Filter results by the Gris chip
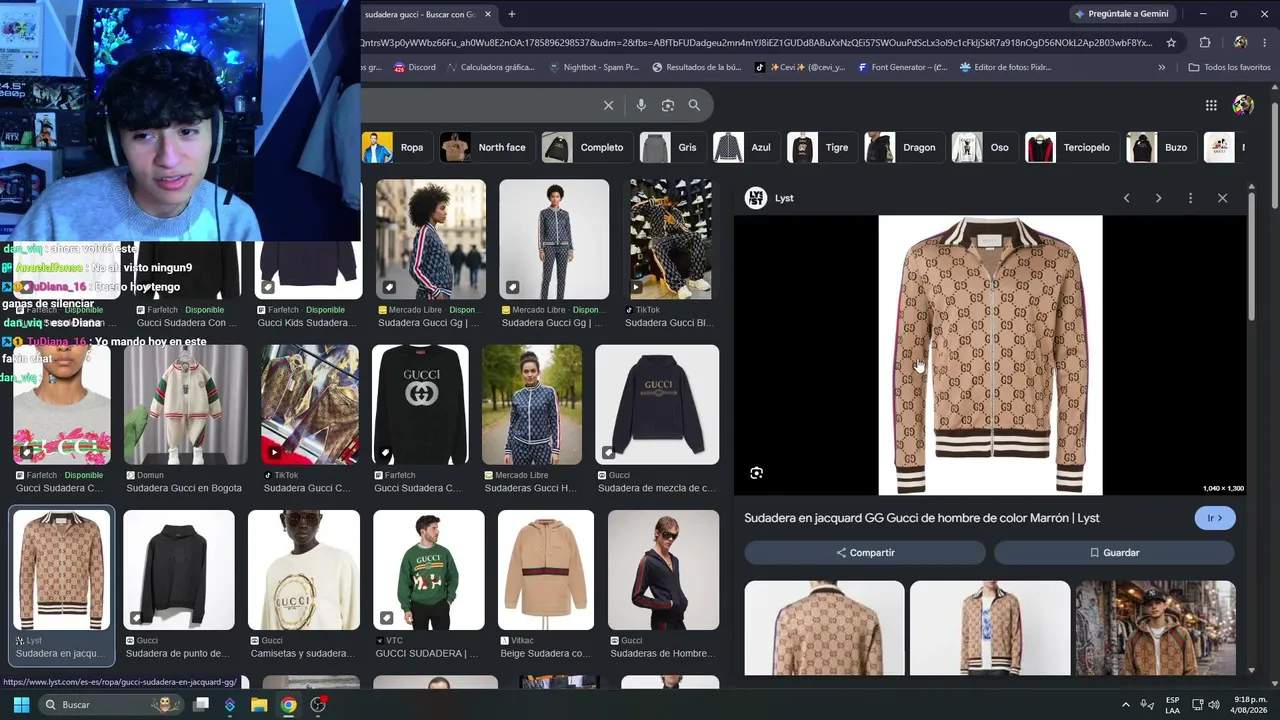Viewport: 1280px width, 720px height. click(x=671, y=147)
